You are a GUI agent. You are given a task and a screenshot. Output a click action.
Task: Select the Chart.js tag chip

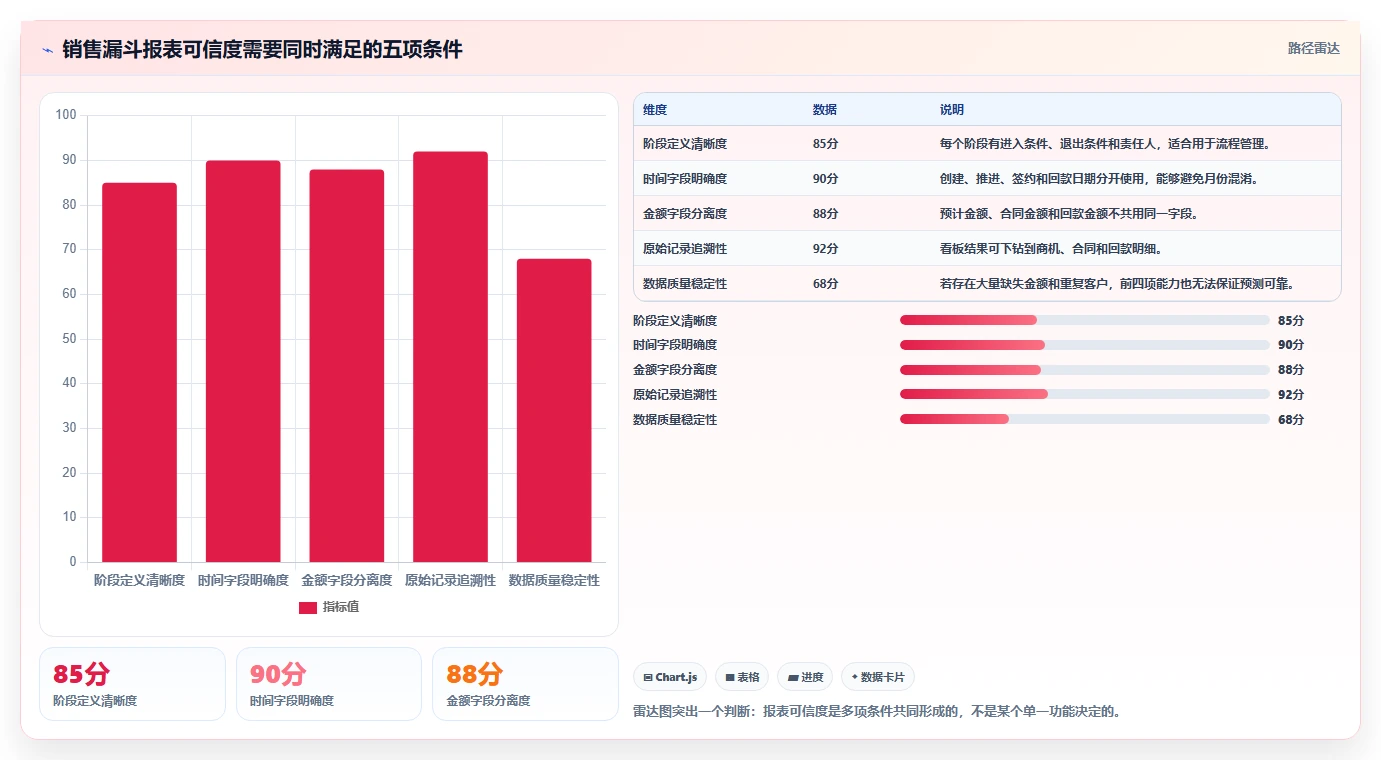click(670, 677)
